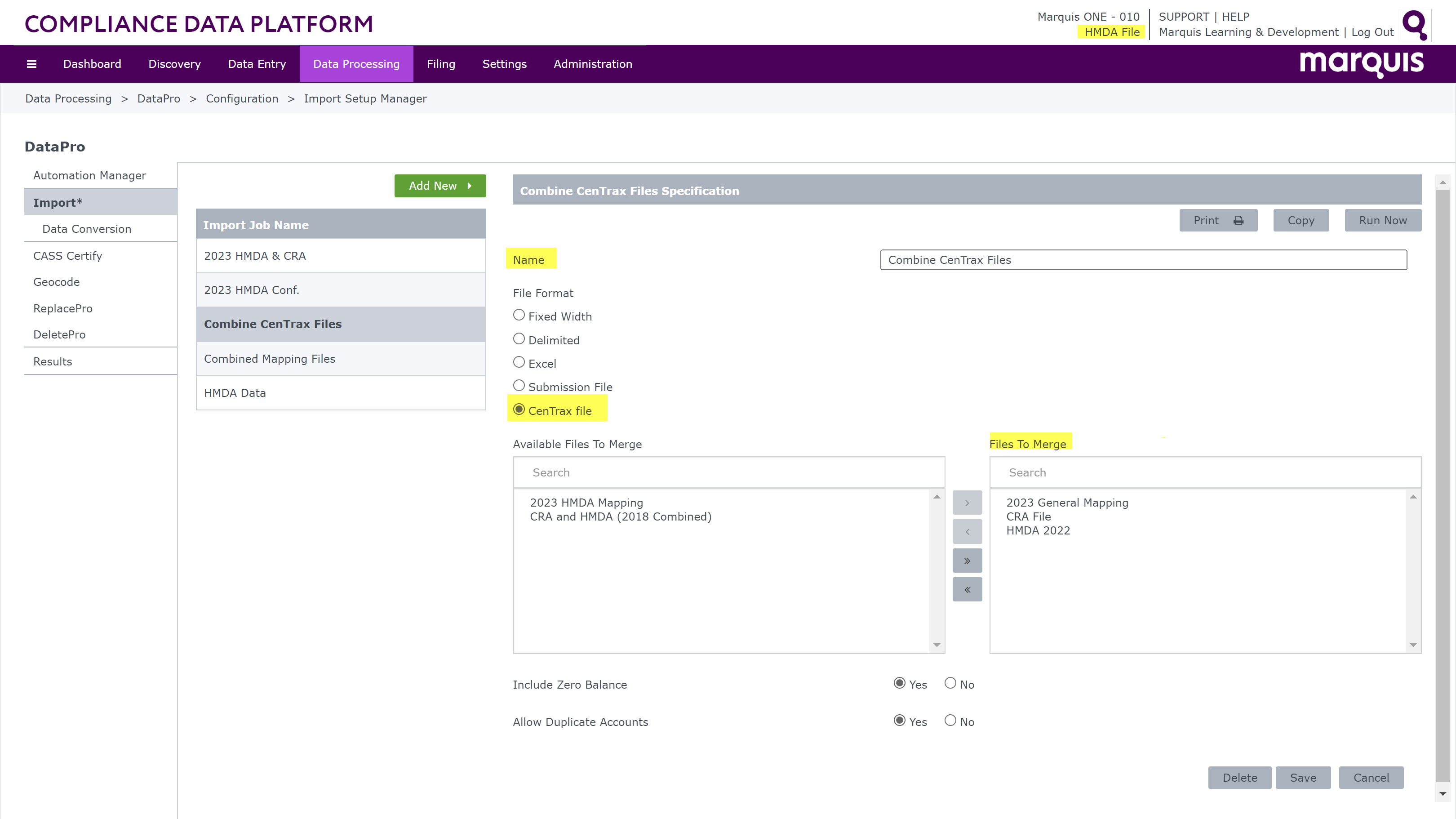Select the Combine CenTrax Files job
1456x819 pixels.
pyautogui.click(x=341, y=325)
